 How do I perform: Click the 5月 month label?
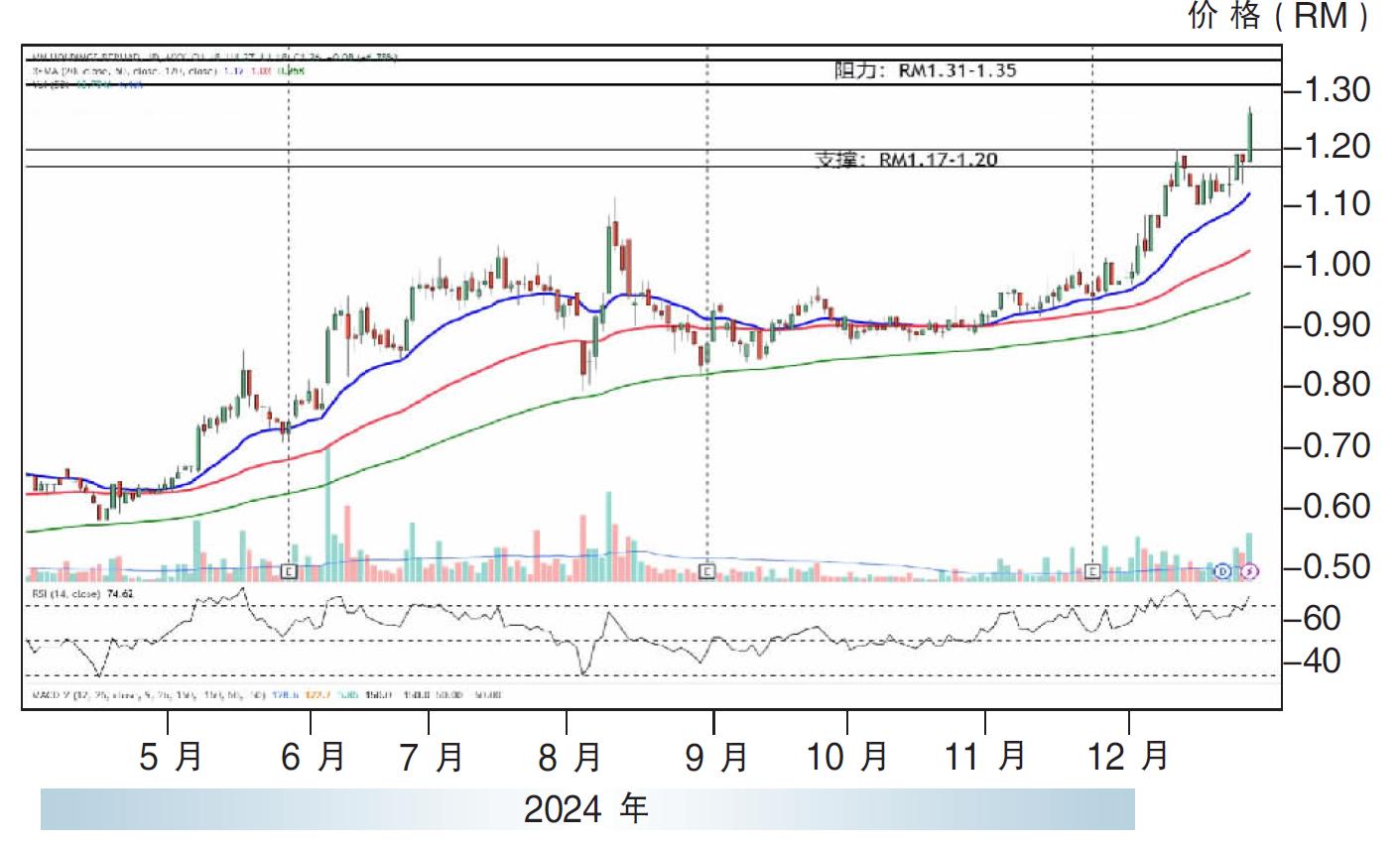(x=170, y=758)
